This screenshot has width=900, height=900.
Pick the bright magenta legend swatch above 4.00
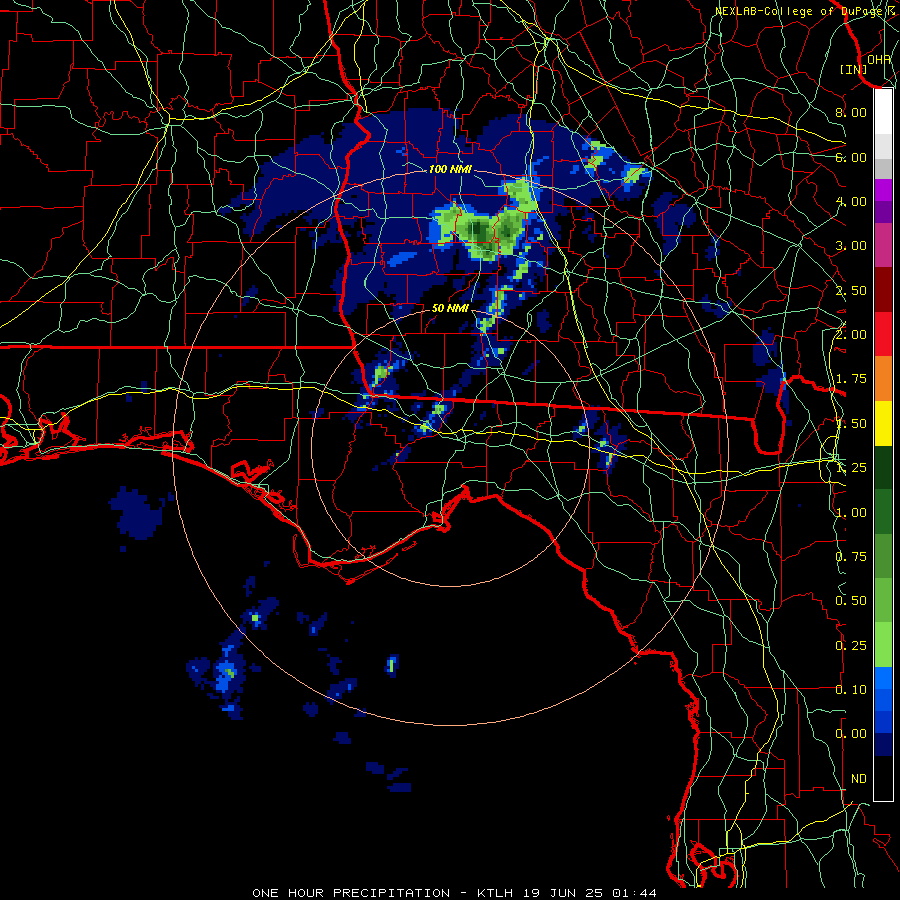click(x=883, y=190)
